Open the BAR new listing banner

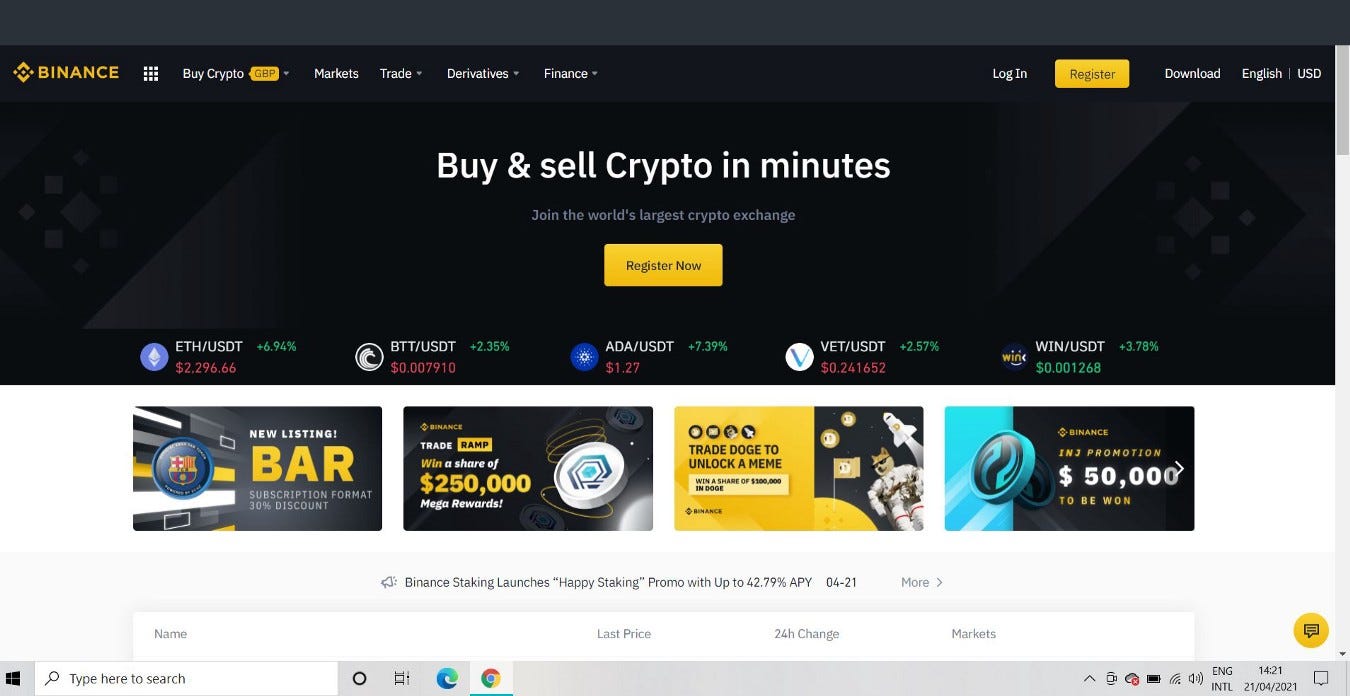point(257,468)
